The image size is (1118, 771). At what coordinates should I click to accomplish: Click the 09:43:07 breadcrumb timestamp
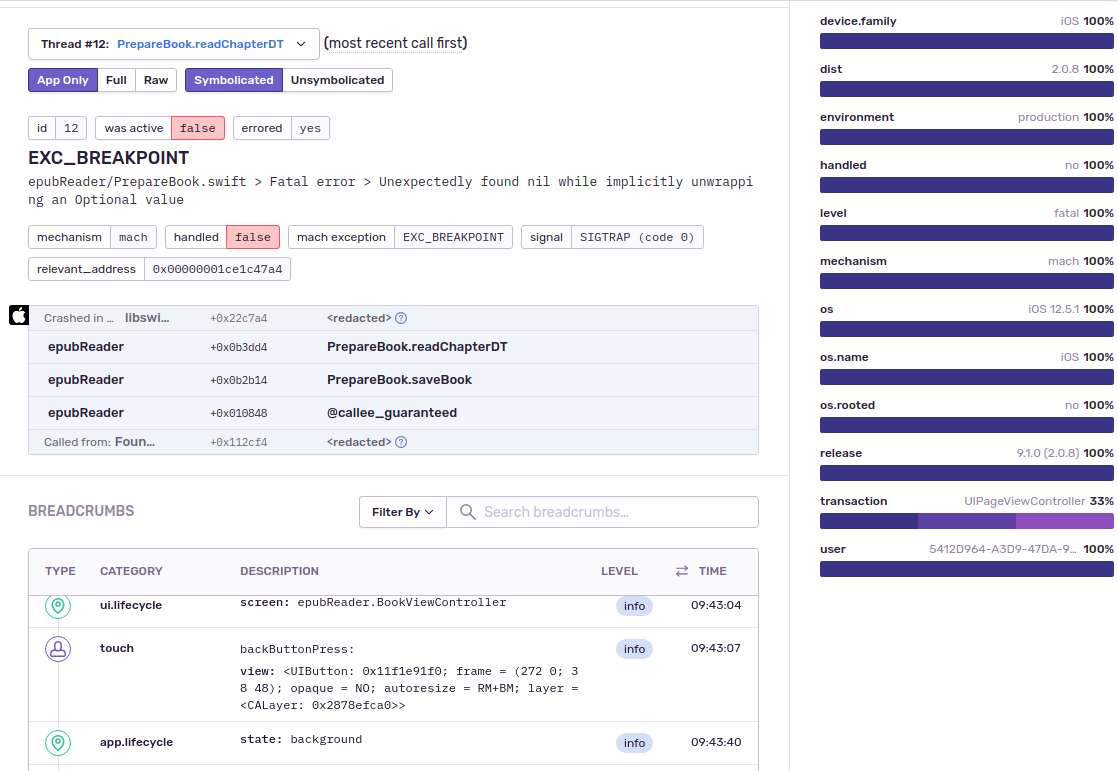[716, 648]
